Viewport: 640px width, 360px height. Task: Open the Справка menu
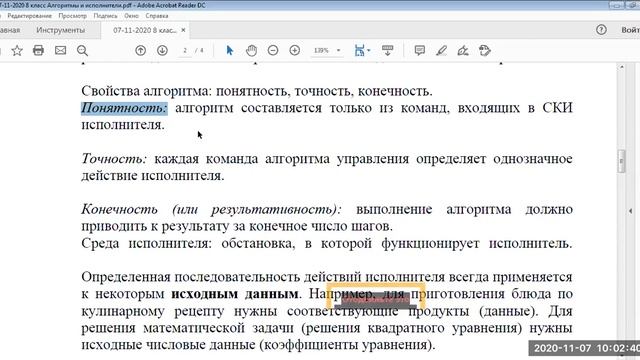pos(157,16)
